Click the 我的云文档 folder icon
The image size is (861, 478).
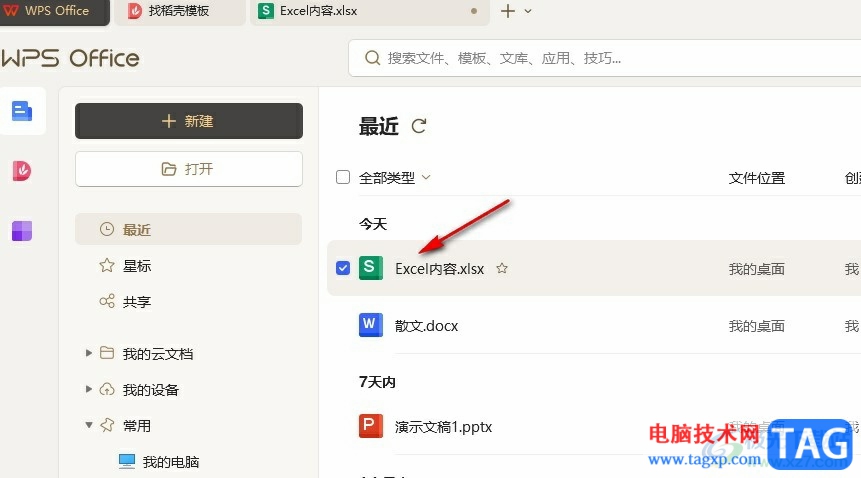point(107,353)
